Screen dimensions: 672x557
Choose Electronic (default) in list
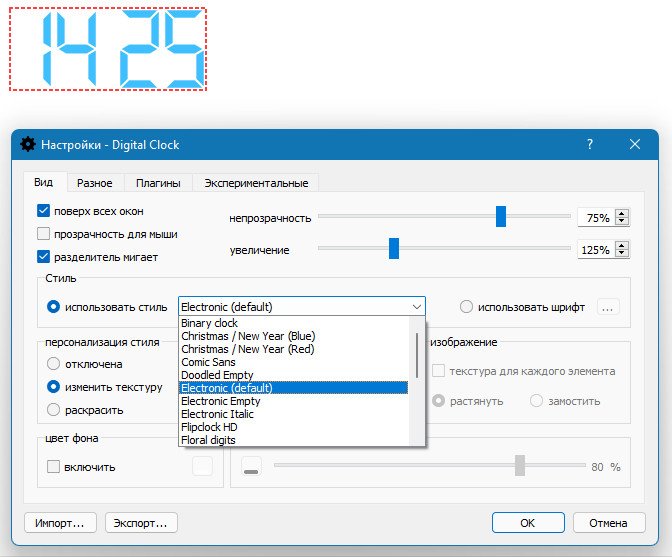(x=294, y=388)
